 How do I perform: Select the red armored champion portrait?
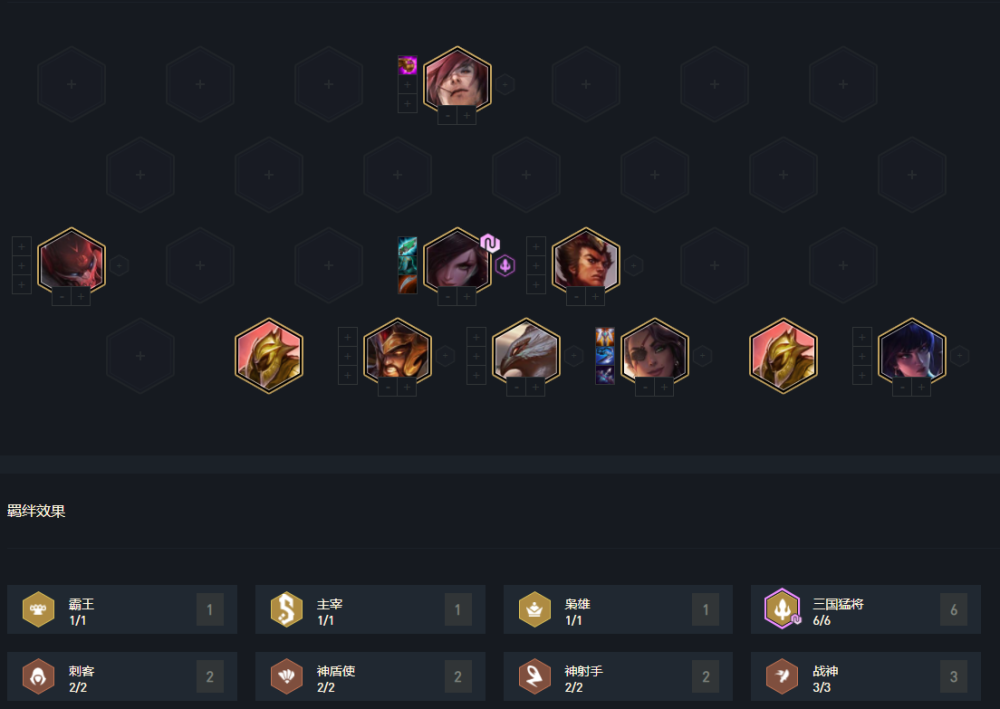[71, 261]
